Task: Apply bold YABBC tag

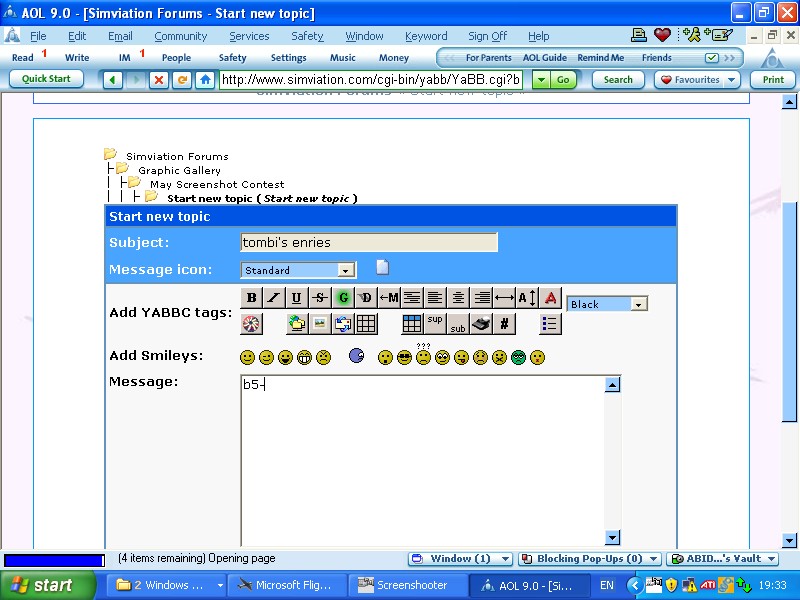Action: (252, 297)
